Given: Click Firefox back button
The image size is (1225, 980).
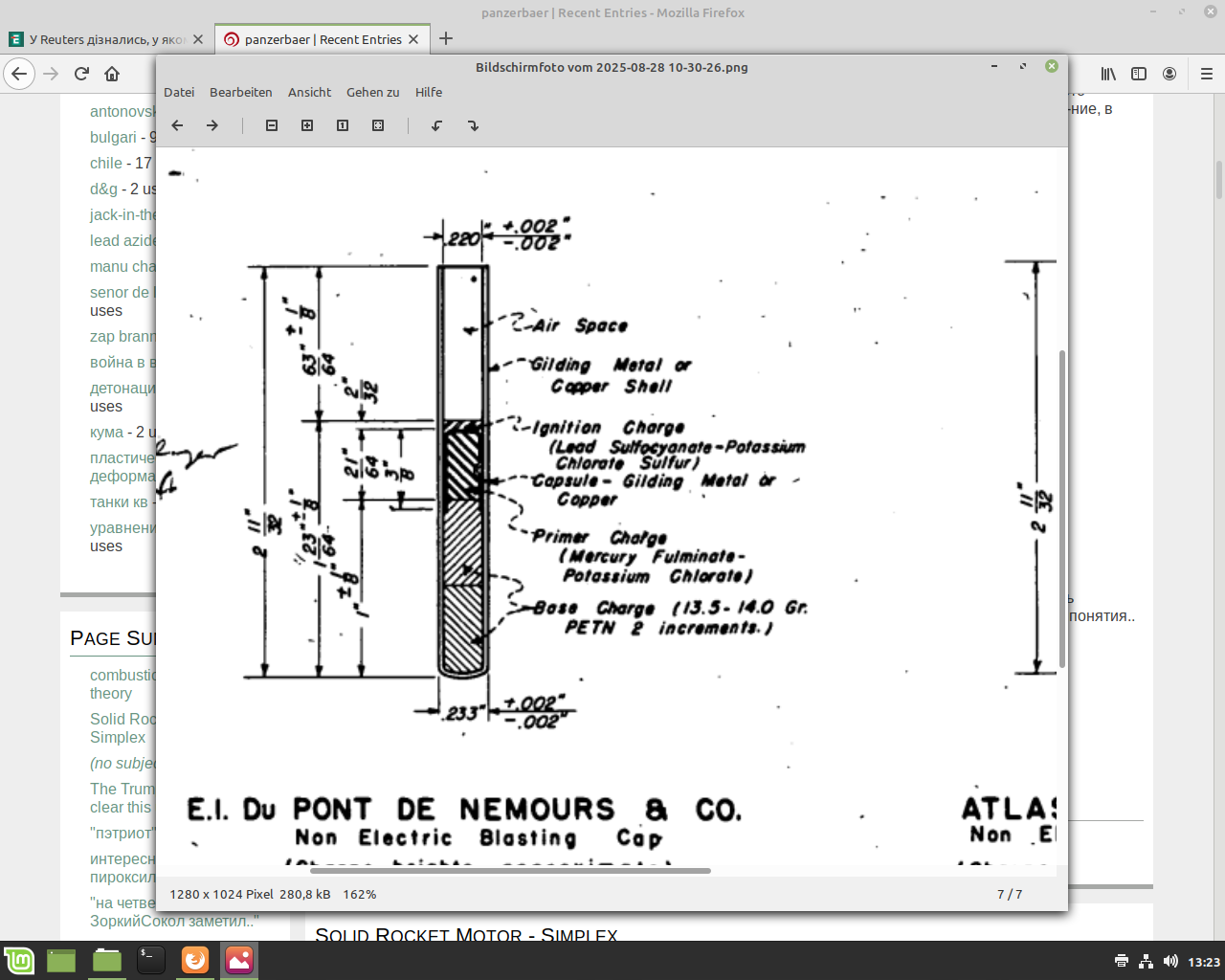Looking at the screenshot, I should point(19,74).
